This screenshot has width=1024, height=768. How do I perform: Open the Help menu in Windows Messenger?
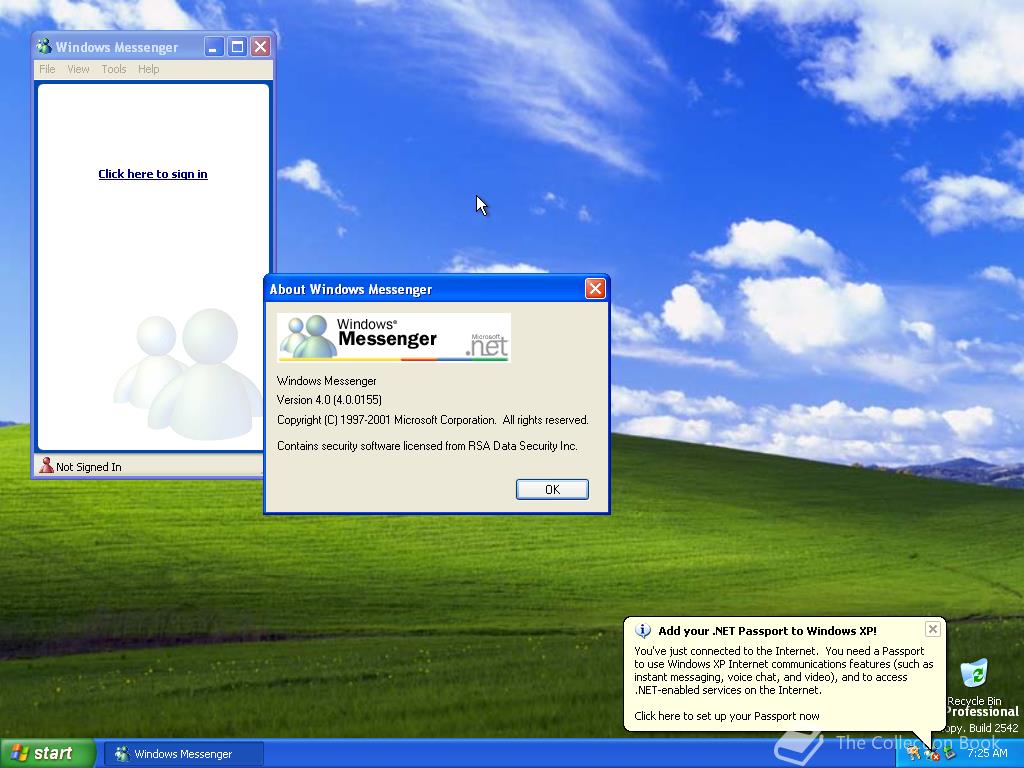[x=148, y=69]
